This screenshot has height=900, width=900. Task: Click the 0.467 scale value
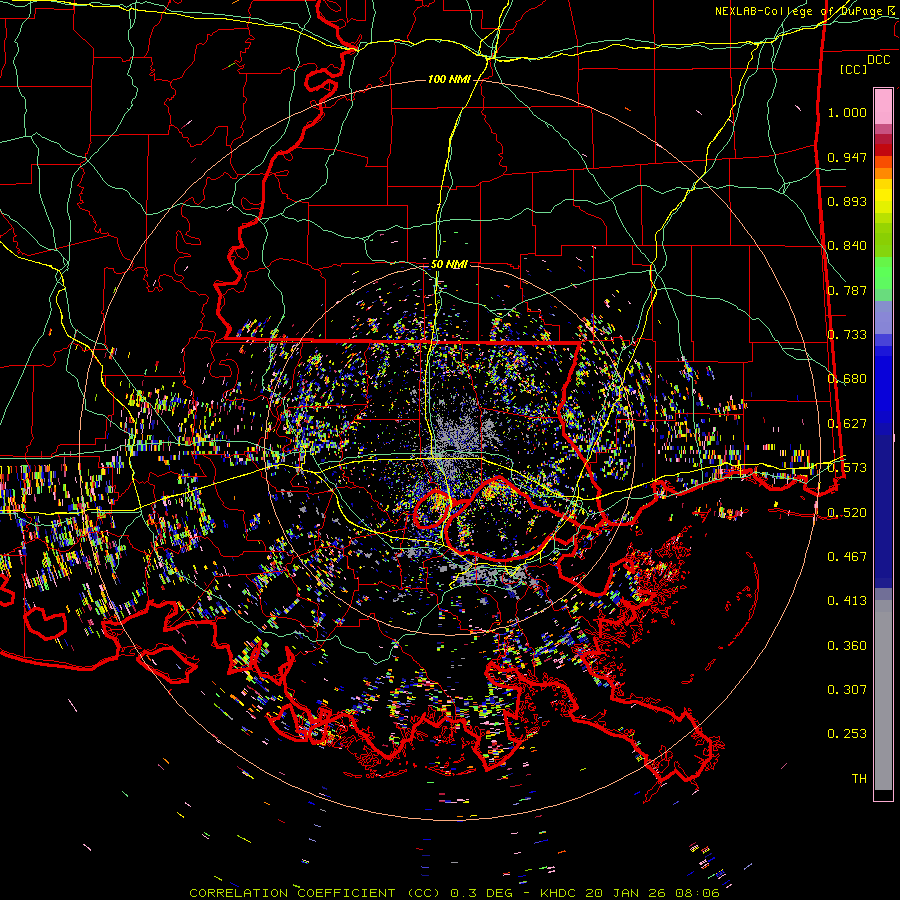pyautogui.click(x=847, y=556)
